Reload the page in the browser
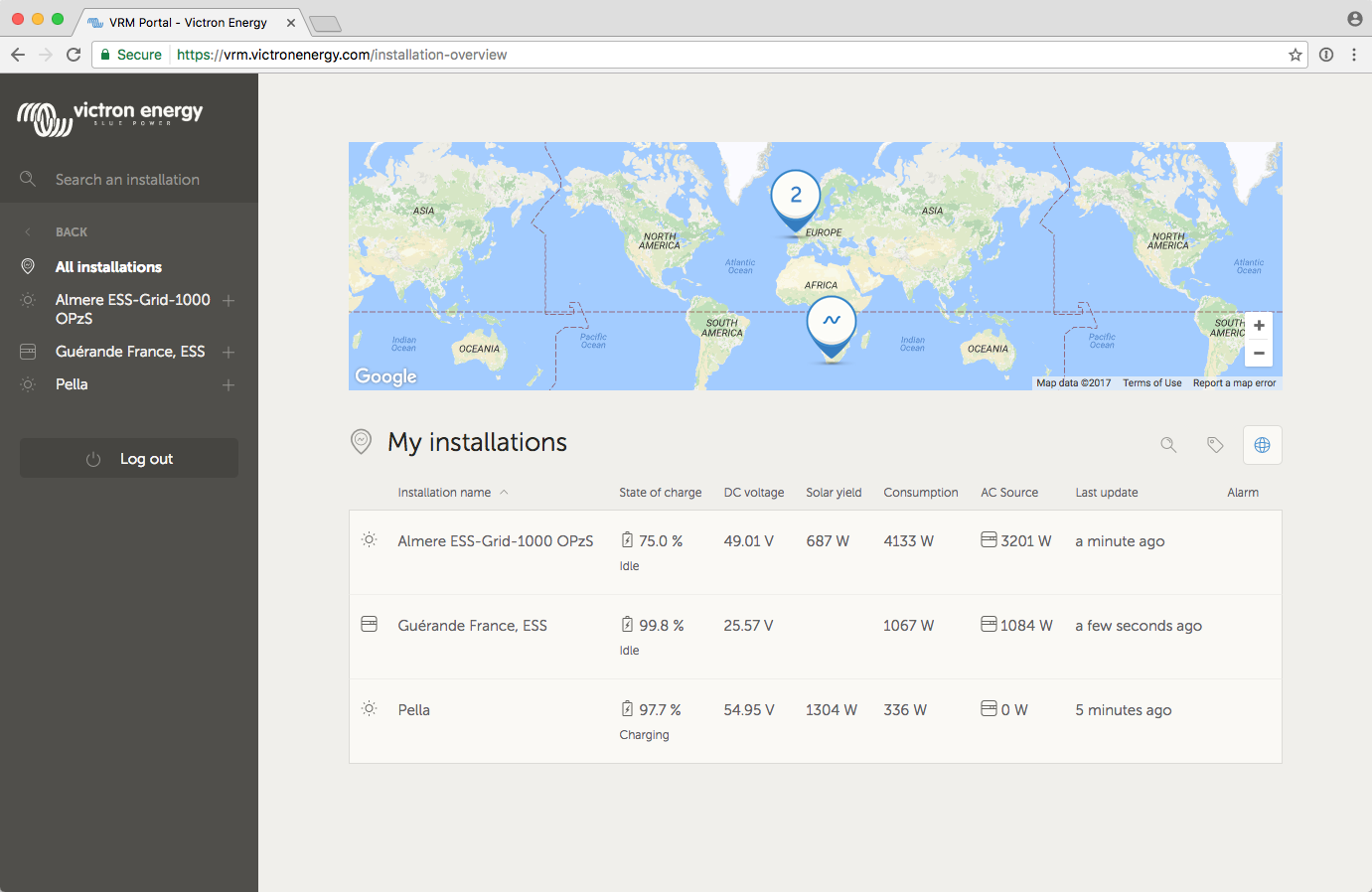The image size is (1372, 892). [x=74, y=55]
